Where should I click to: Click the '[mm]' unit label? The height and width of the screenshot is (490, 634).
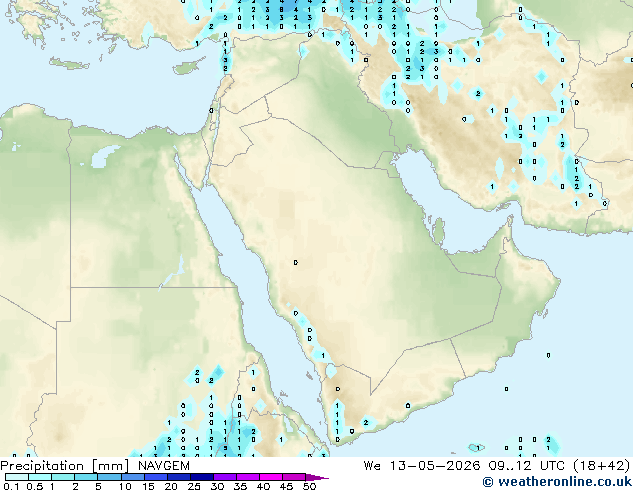[110, 466]
